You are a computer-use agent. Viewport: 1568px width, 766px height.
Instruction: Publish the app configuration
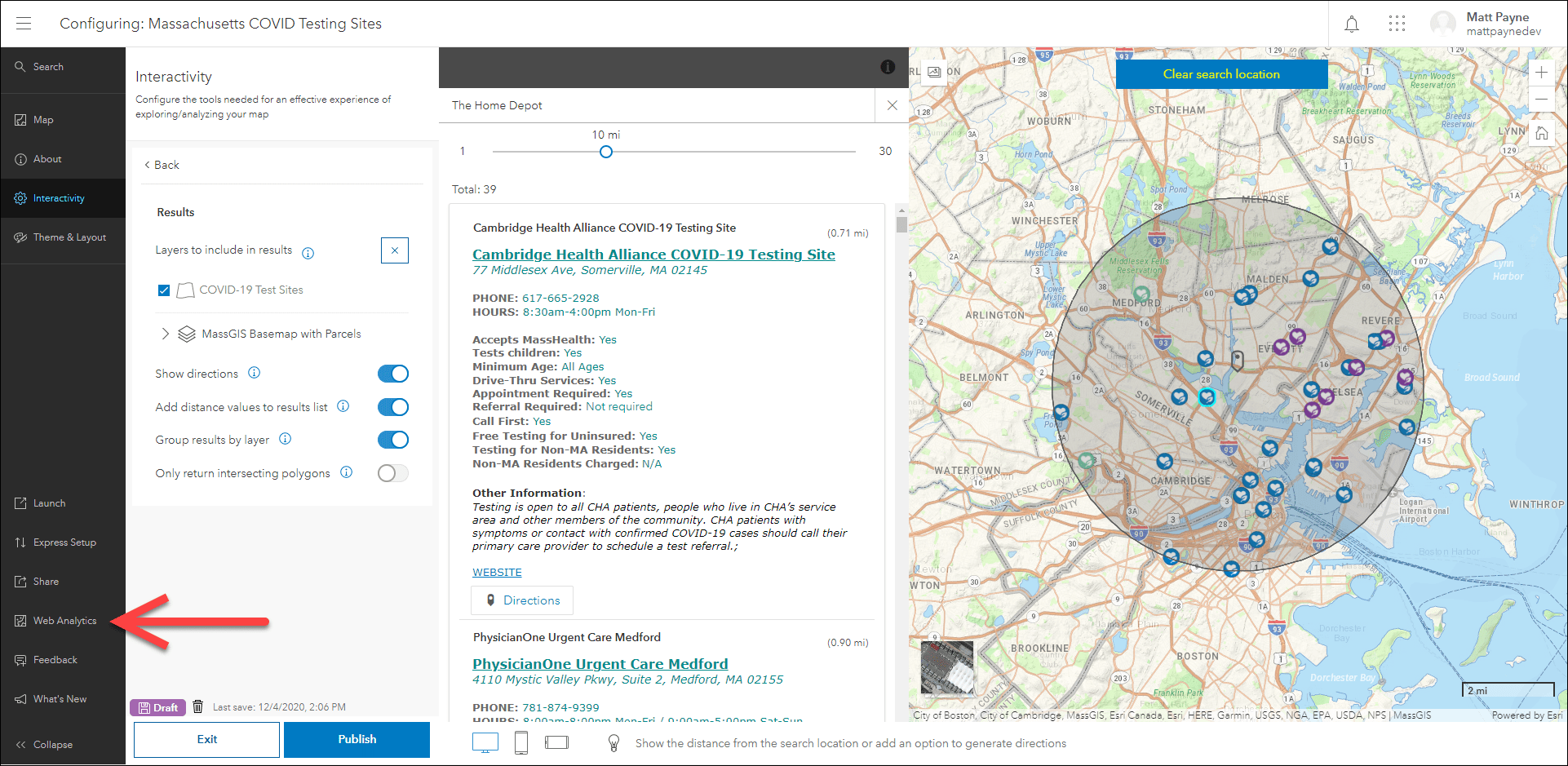[357, 739]
